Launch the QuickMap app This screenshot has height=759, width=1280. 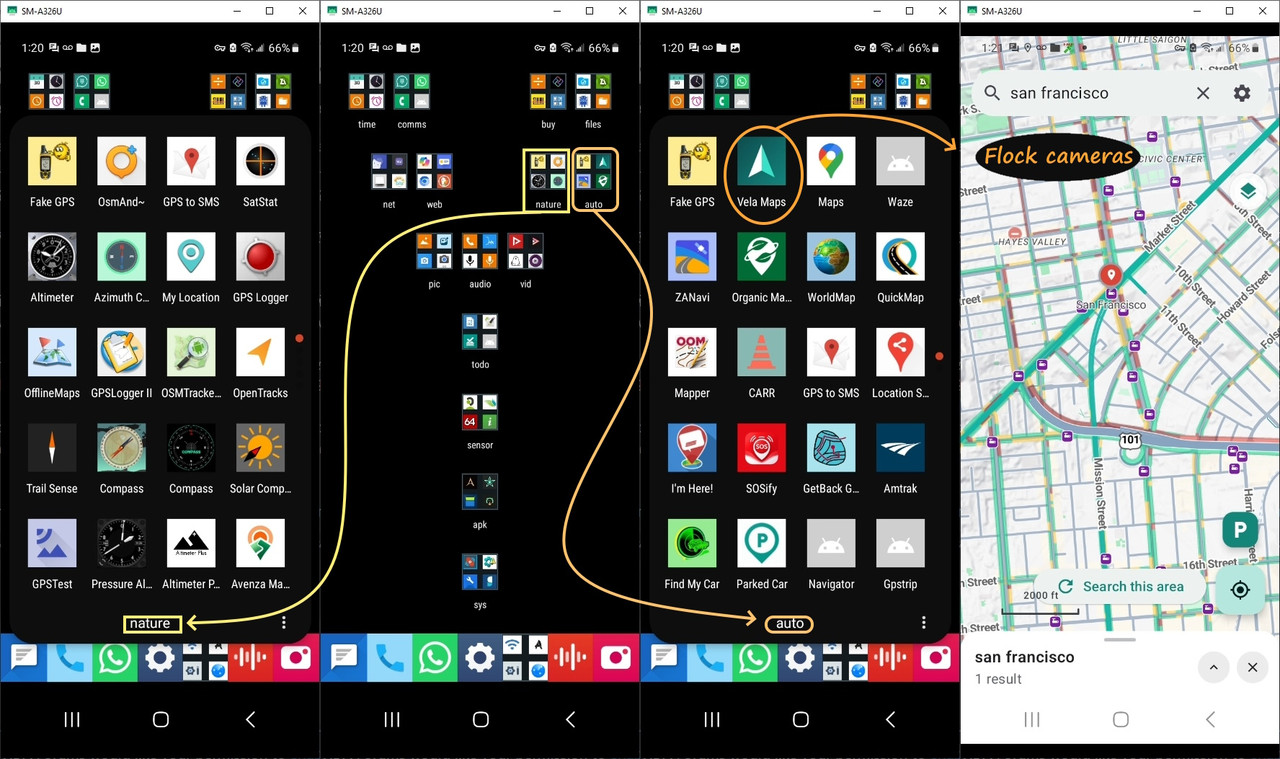[x=900, y=257]
